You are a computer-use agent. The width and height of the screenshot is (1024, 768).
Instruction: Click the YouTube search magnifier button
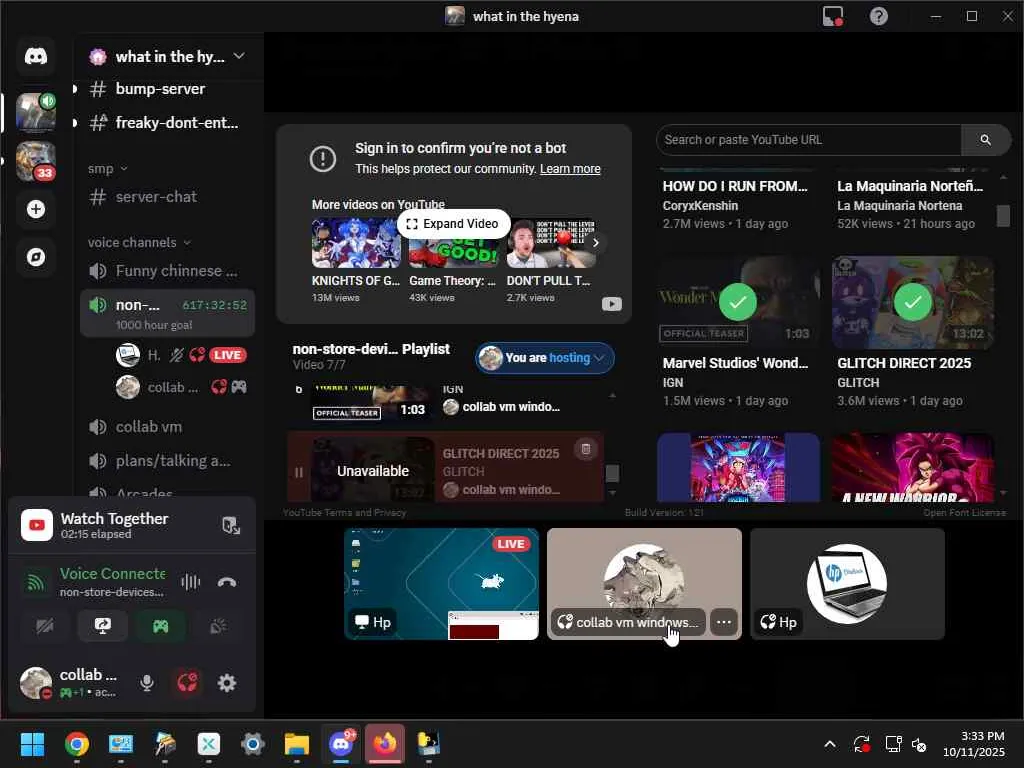(985, 140)
